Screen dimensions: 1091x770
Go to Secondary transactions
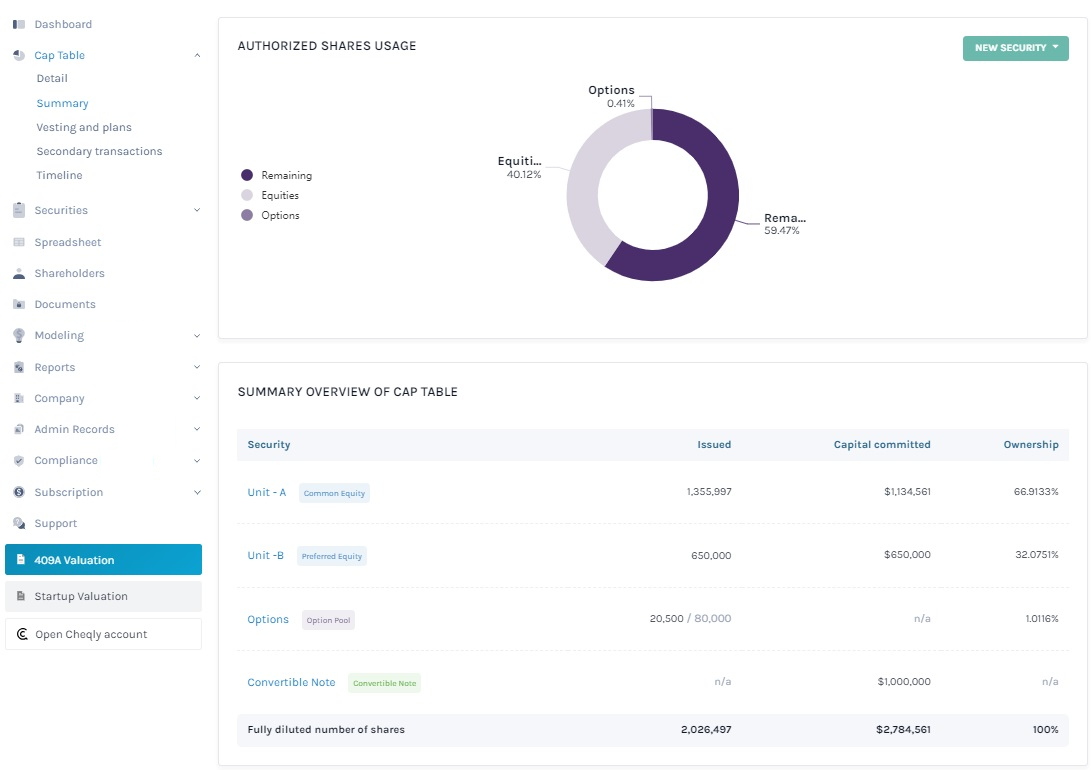[99, 151]
